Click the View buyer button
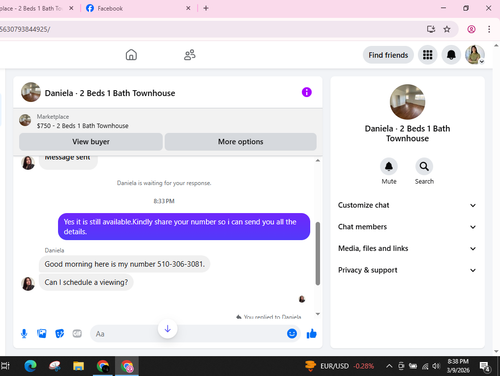The image size is (500, 376). tap(91, 142)
